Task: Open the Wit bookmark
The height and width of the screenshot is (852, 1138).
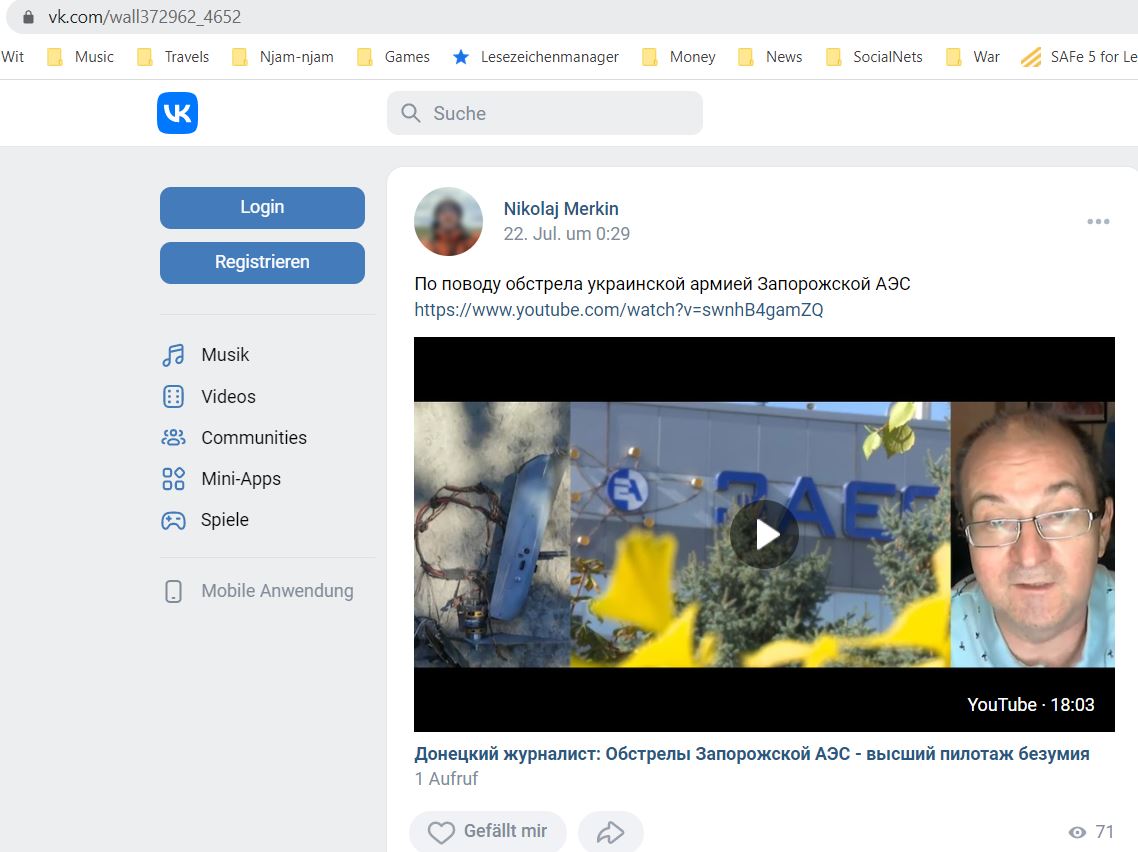Action: coord(12,57)
